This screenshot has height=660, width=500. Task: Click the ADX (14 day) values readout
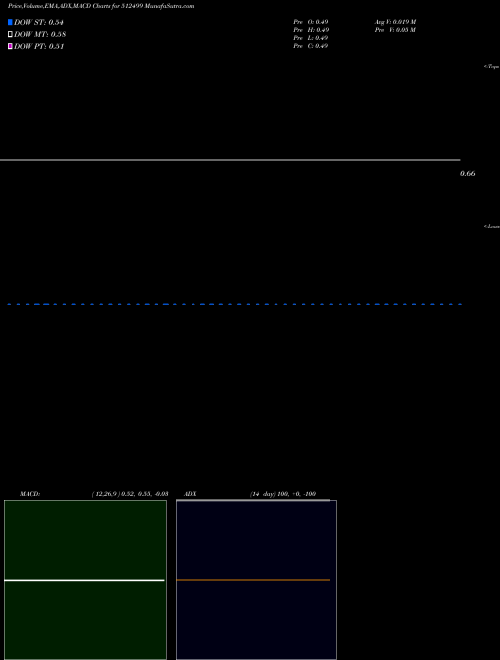coord(283,494)
